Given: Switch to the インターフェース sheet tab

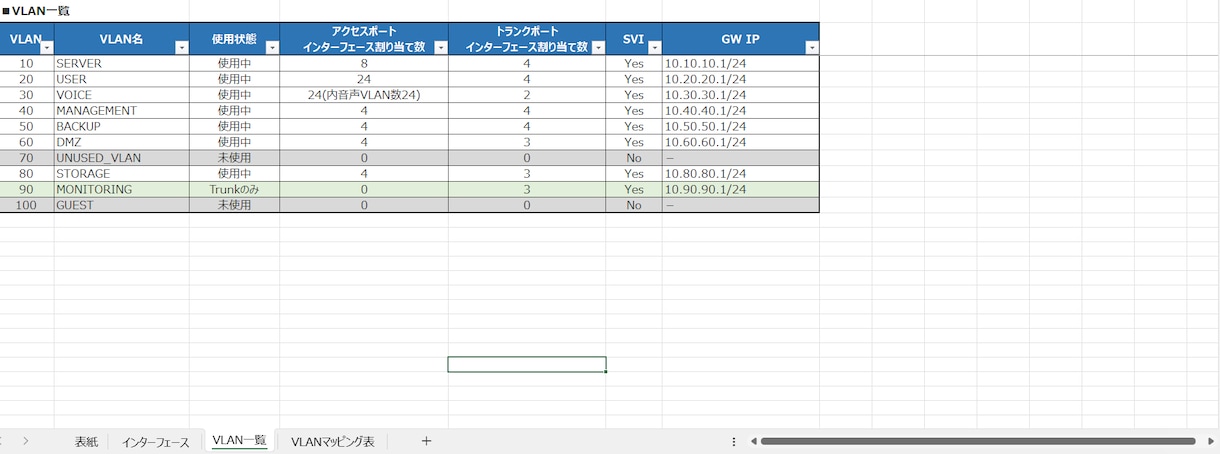Looking at the screenshot, I should (156, 441).
